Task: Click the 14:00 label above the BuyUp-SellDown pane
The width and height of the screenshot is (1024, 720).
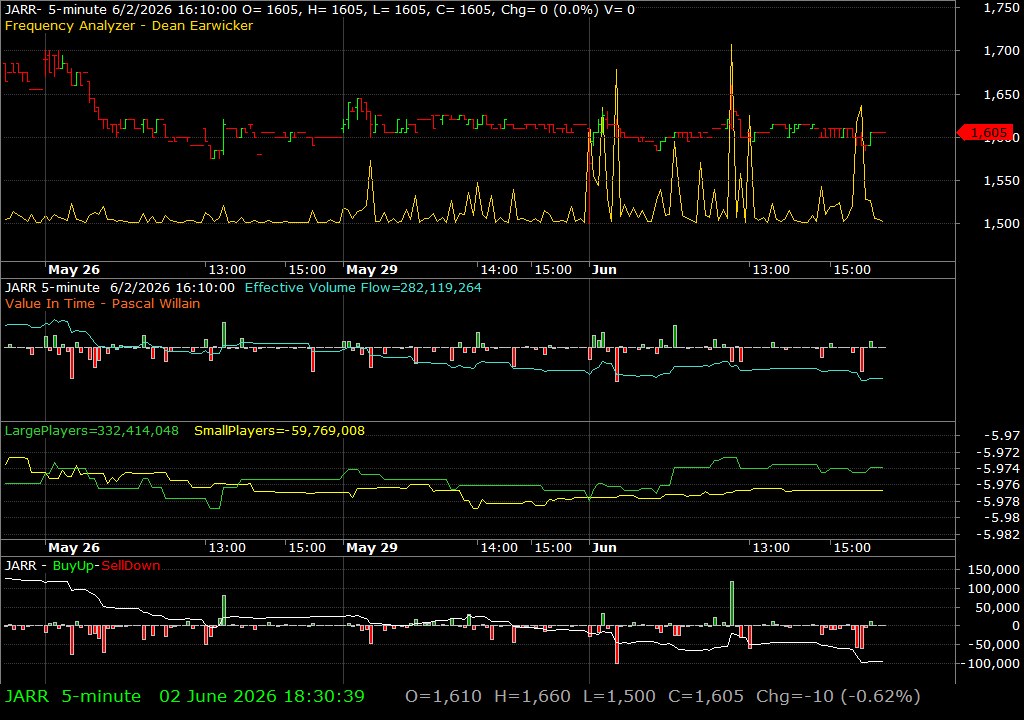Action: pos(499,548)
